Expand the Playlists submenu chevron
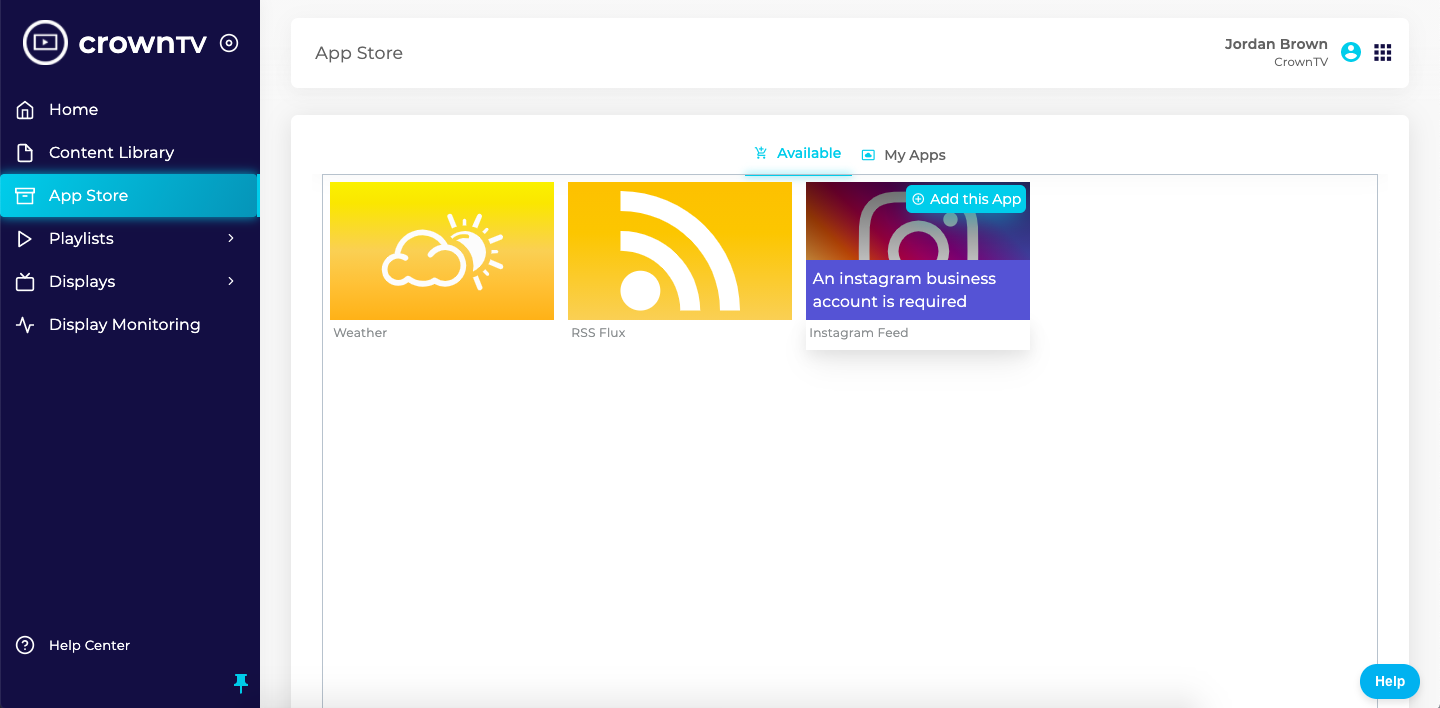1440x708 pixels. point(231,238)
